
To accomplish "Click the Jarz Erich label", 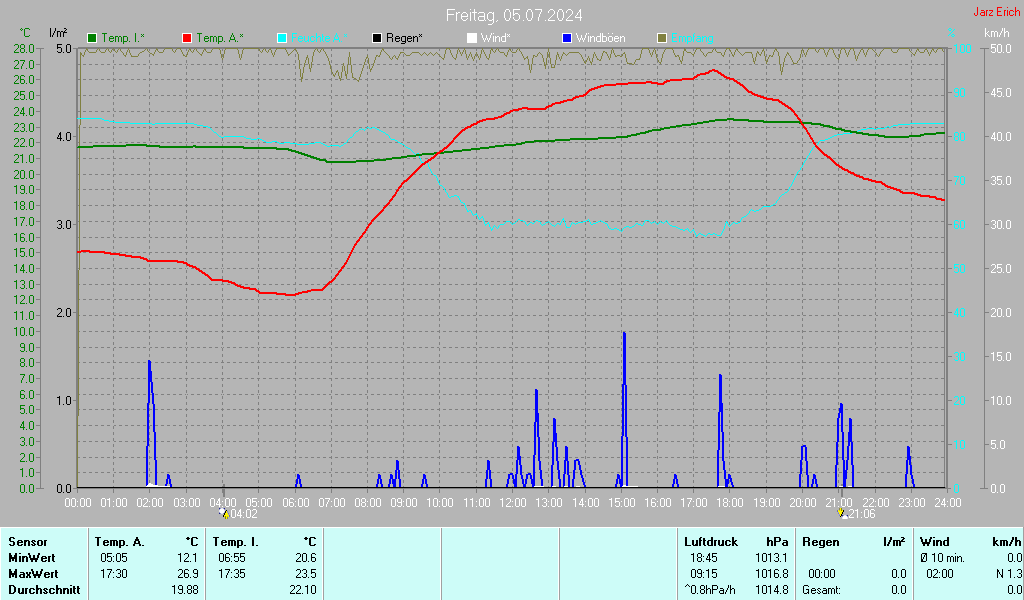I will click(x=997, y=12).
